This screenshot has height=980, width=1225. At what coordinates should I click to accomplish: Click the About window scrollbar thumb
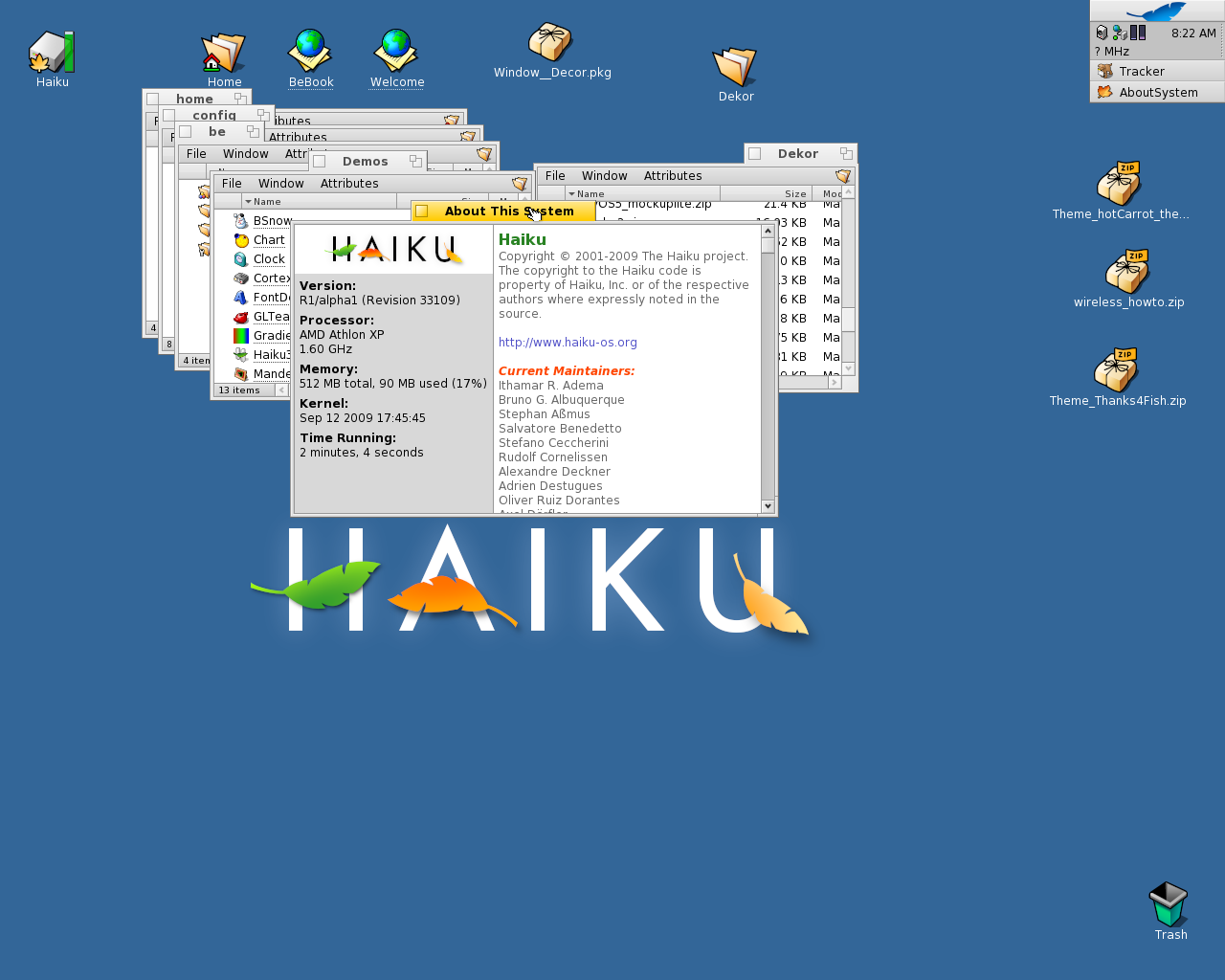(768, 245)
